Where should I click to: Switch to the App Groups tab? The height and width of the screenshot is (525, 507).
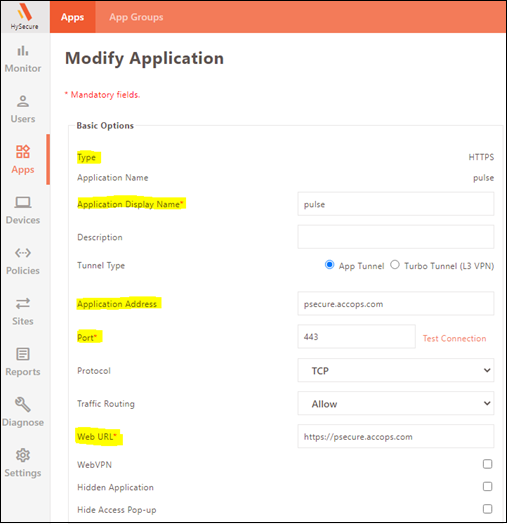pyautogui.click(x=136, y=17)
